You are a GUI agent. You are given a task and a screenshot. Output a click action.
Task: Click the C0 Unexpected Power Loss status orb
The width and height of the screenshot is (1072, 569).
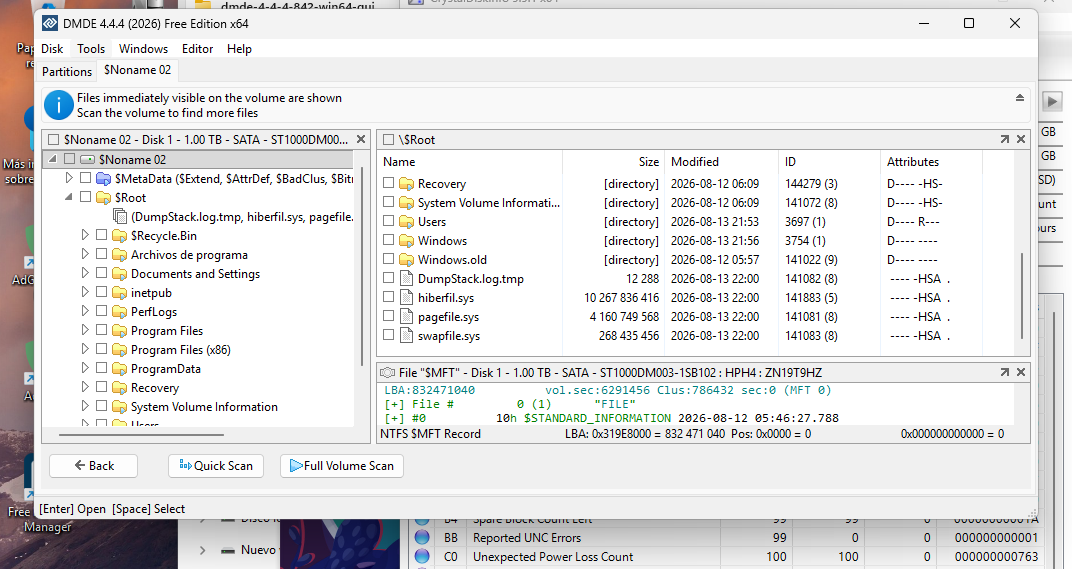tap(423, 557)
